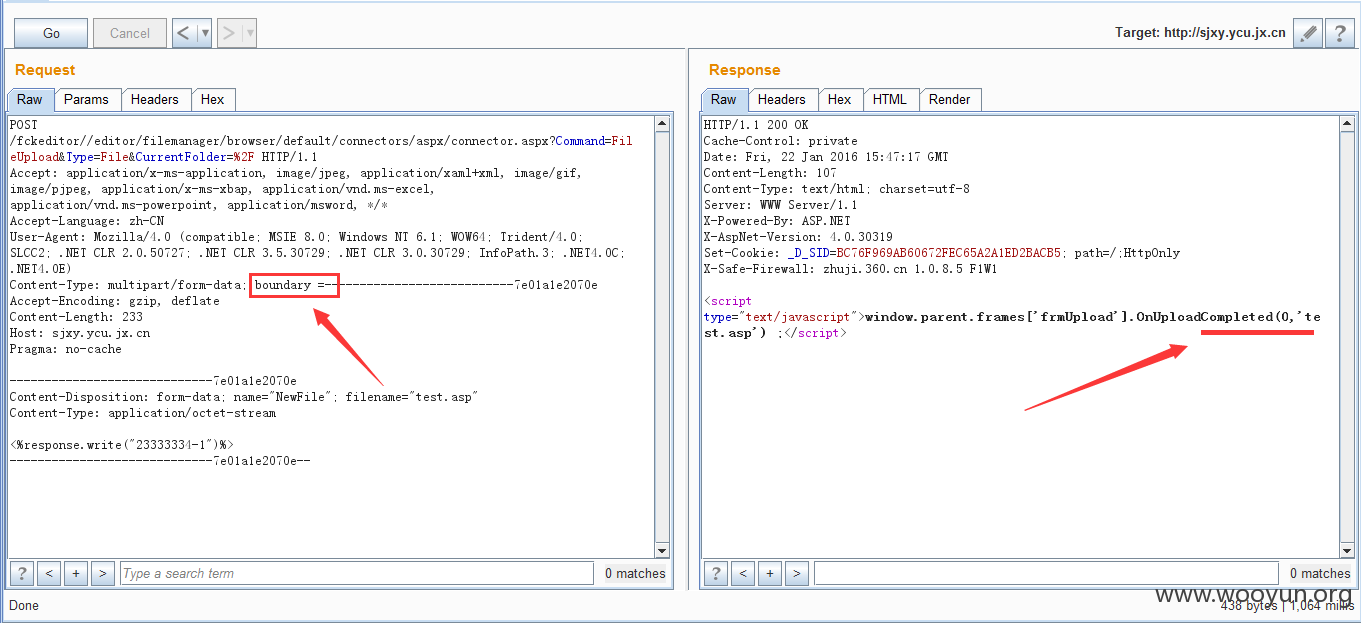Click the response pane scroll-up arrow
The width and height of the screenshot is (1361, 623).
coord(1347,124)
